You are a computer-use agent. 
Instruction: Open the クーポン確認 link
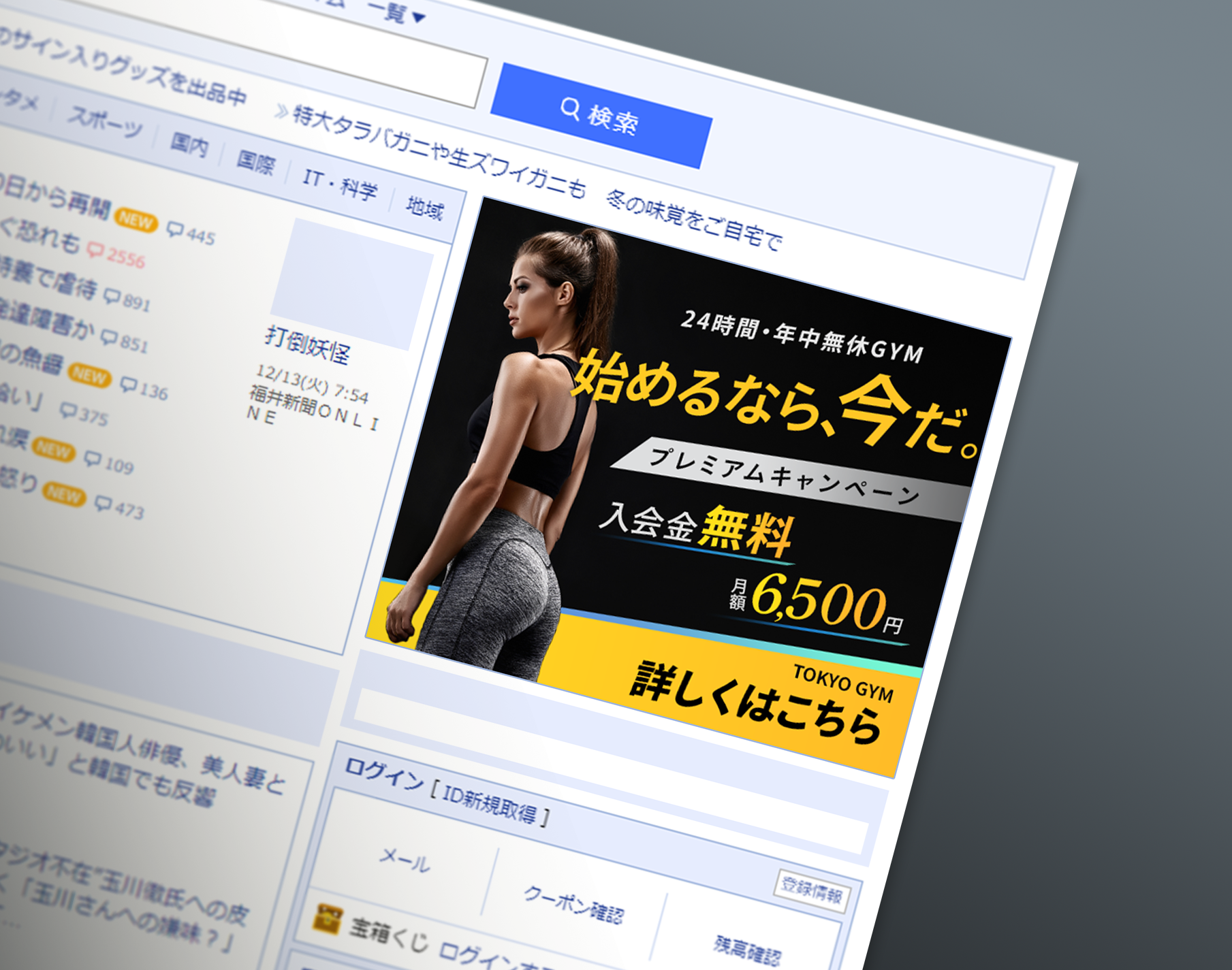[x=573, y=903]
